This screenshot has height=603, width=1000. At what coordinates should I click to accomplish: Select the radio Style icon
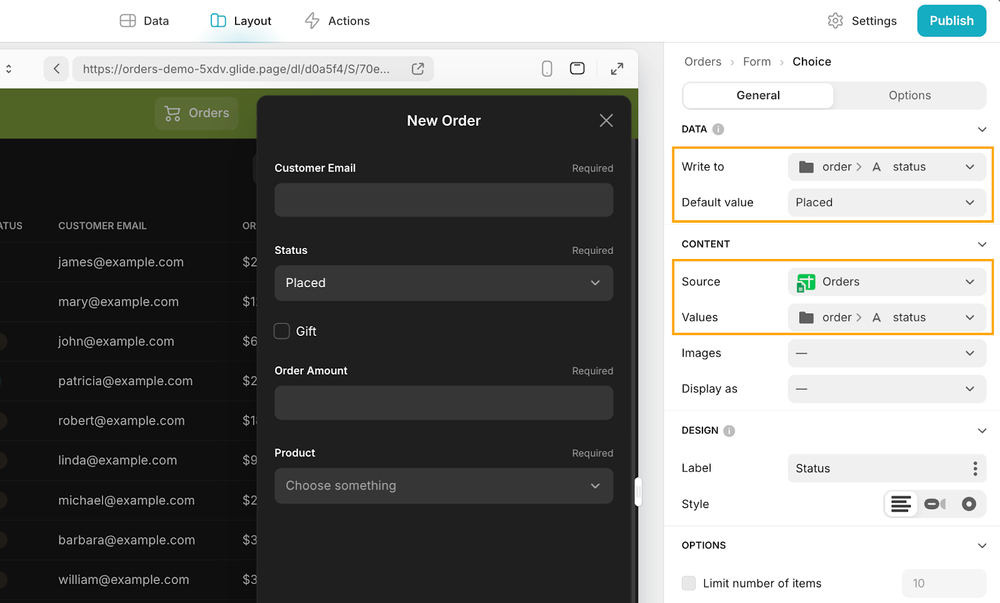click(x=967, y=504)
